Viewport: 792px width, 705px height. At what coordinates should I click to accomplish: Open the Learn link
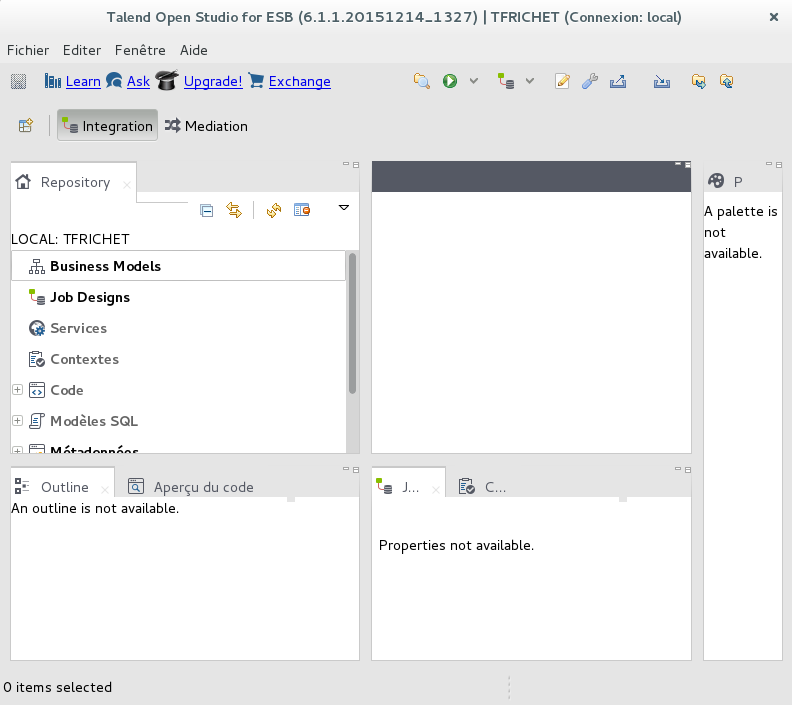pyautogui.click(x=83, y=81)
